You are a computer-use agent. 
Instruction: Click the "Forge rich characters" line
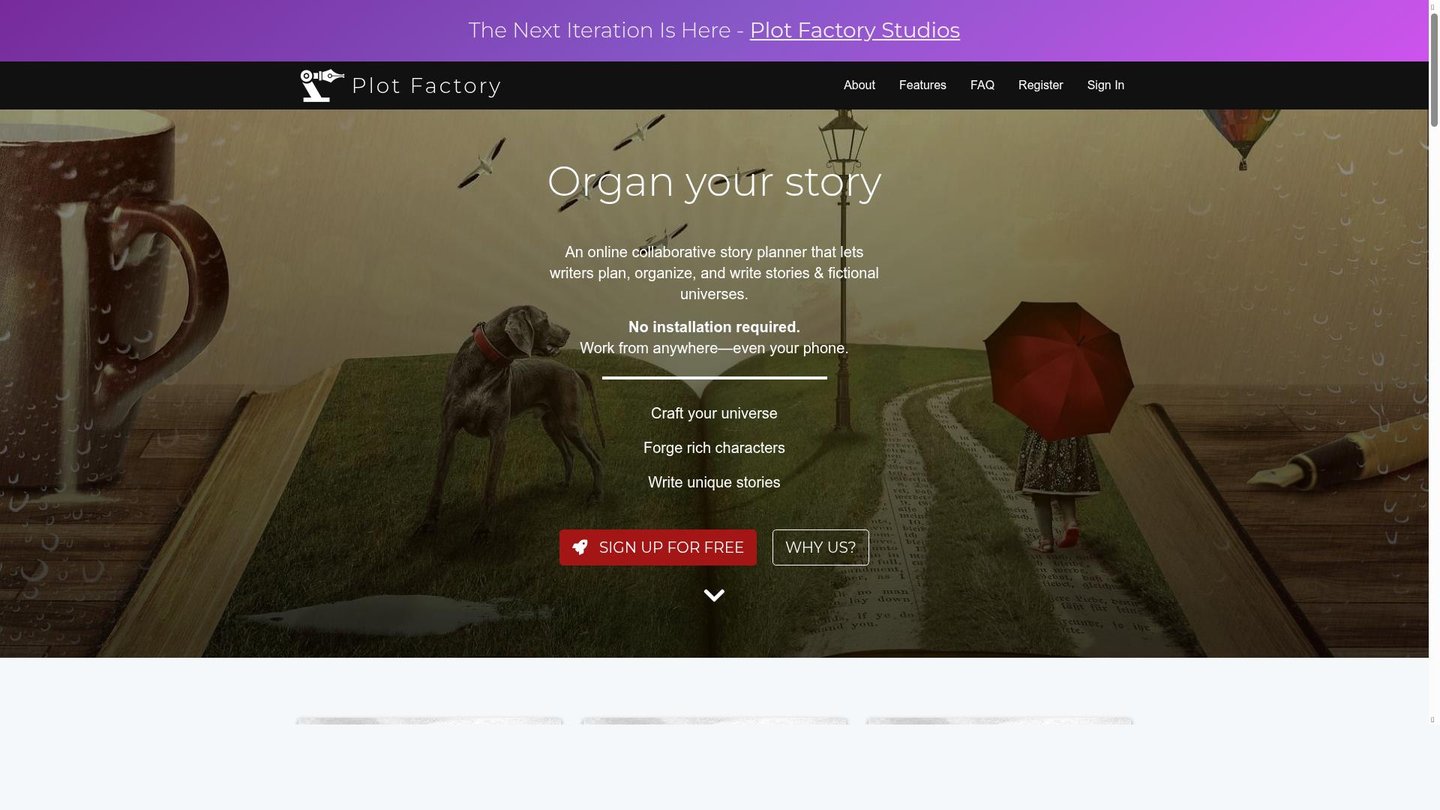tap(714, 448)
